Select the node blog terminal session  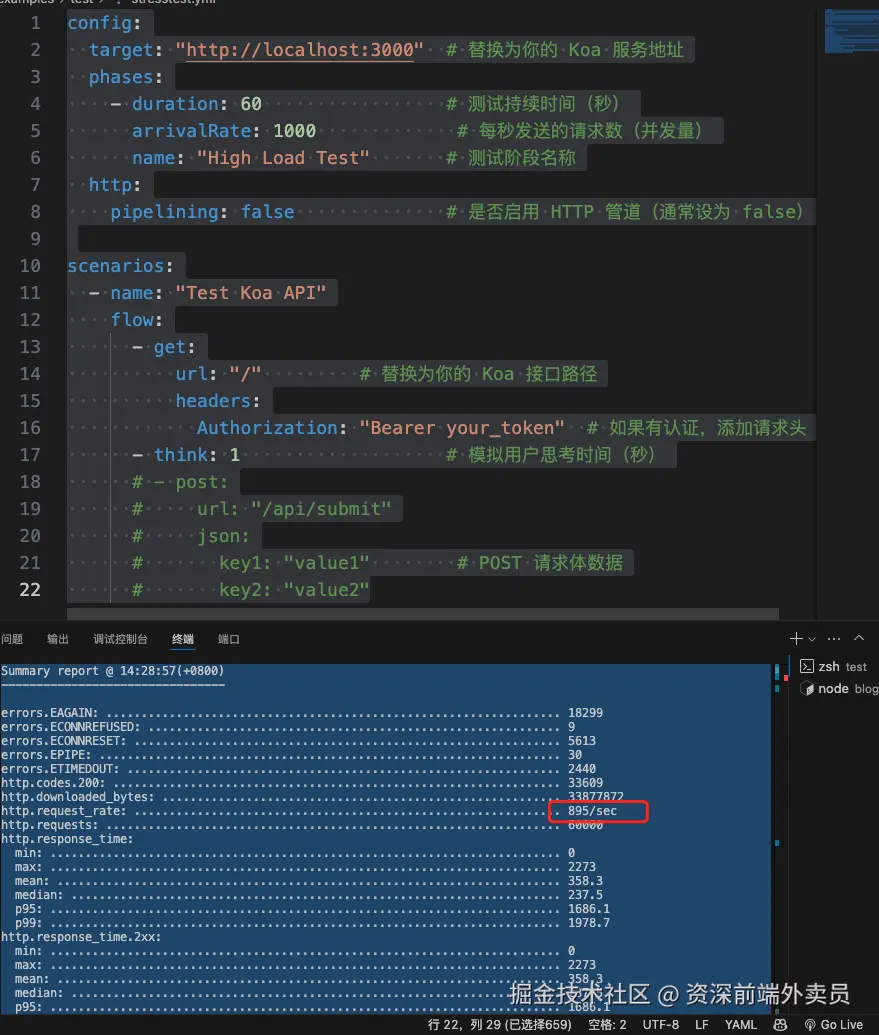pyautogui.click(x=837, y=688)
